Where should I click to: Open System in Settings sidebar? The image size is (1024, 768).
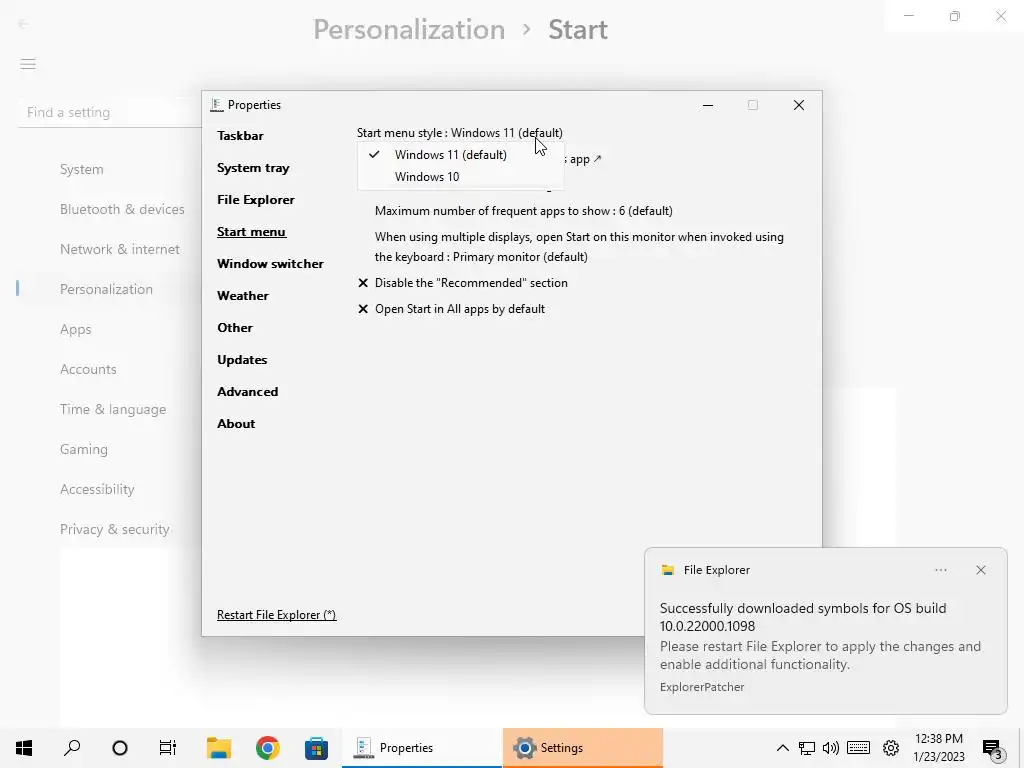coord(82,170)
